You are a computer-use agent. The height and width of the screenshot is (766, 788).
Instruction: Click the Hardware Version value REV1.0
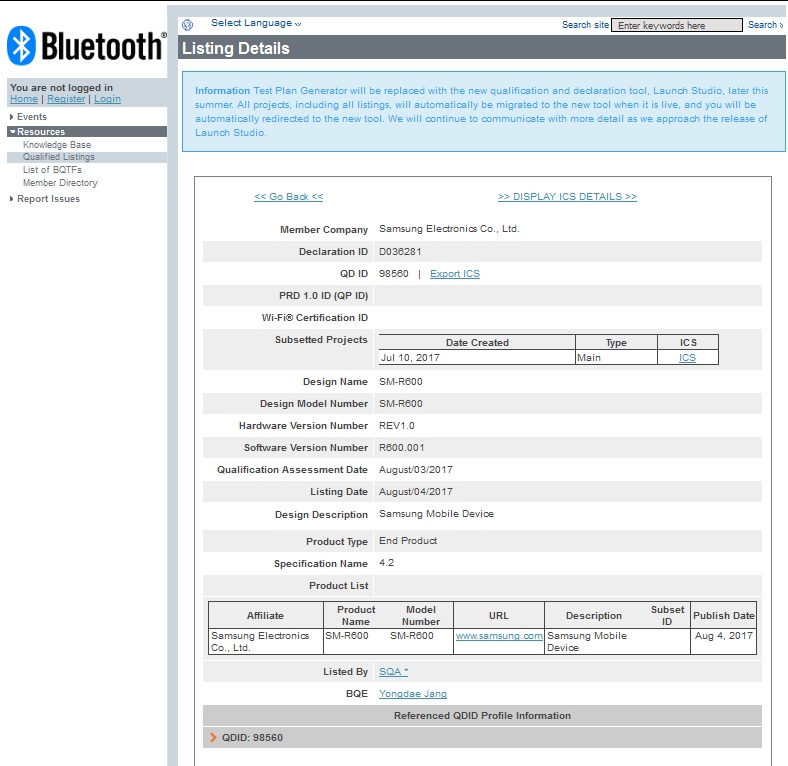tap(397, 426)
